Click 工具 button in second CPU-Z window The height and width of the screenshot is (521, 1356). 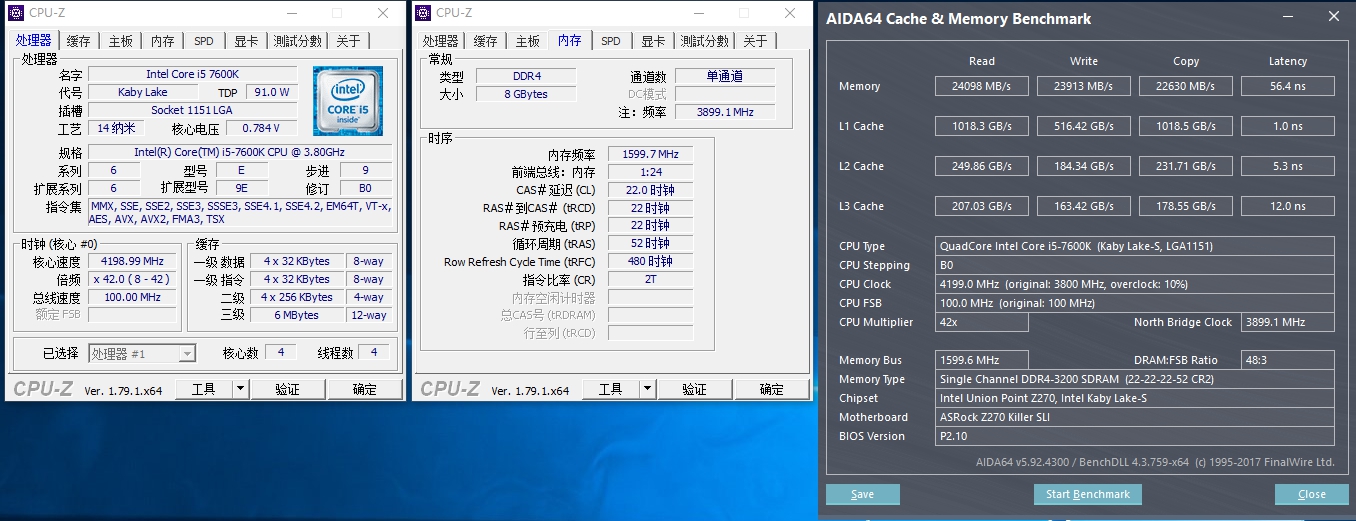pos(611,389)
